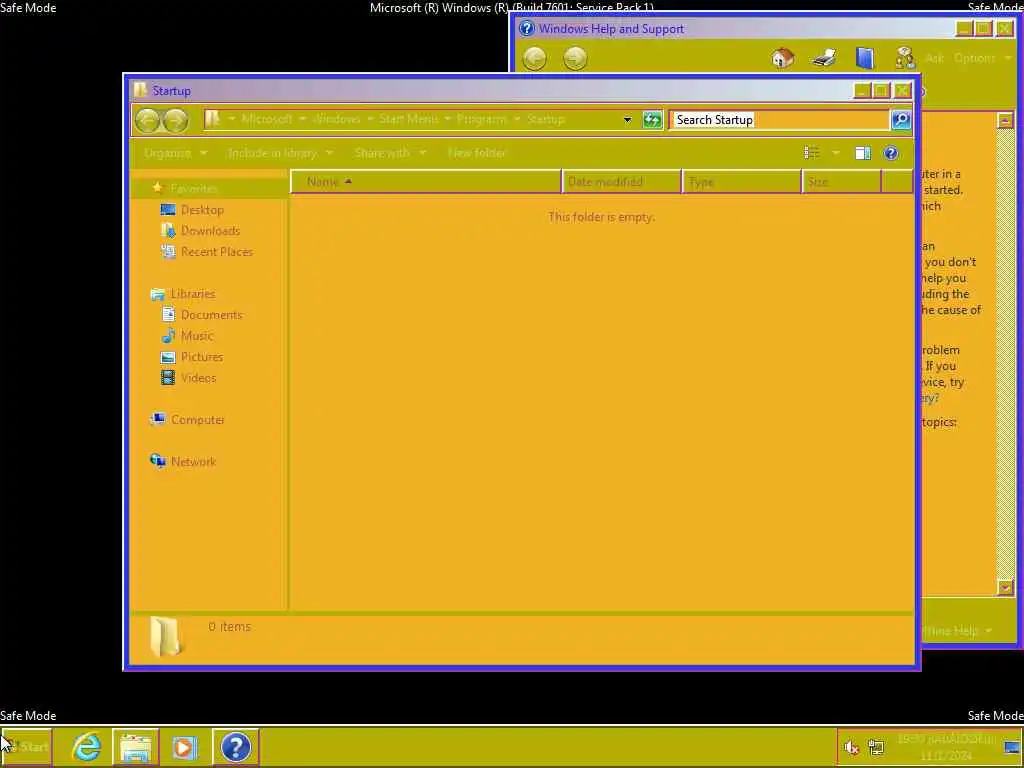This screenshot has width=1024, height=768.
Task: Sort by Date modified column header
Action: pos(621,182)
